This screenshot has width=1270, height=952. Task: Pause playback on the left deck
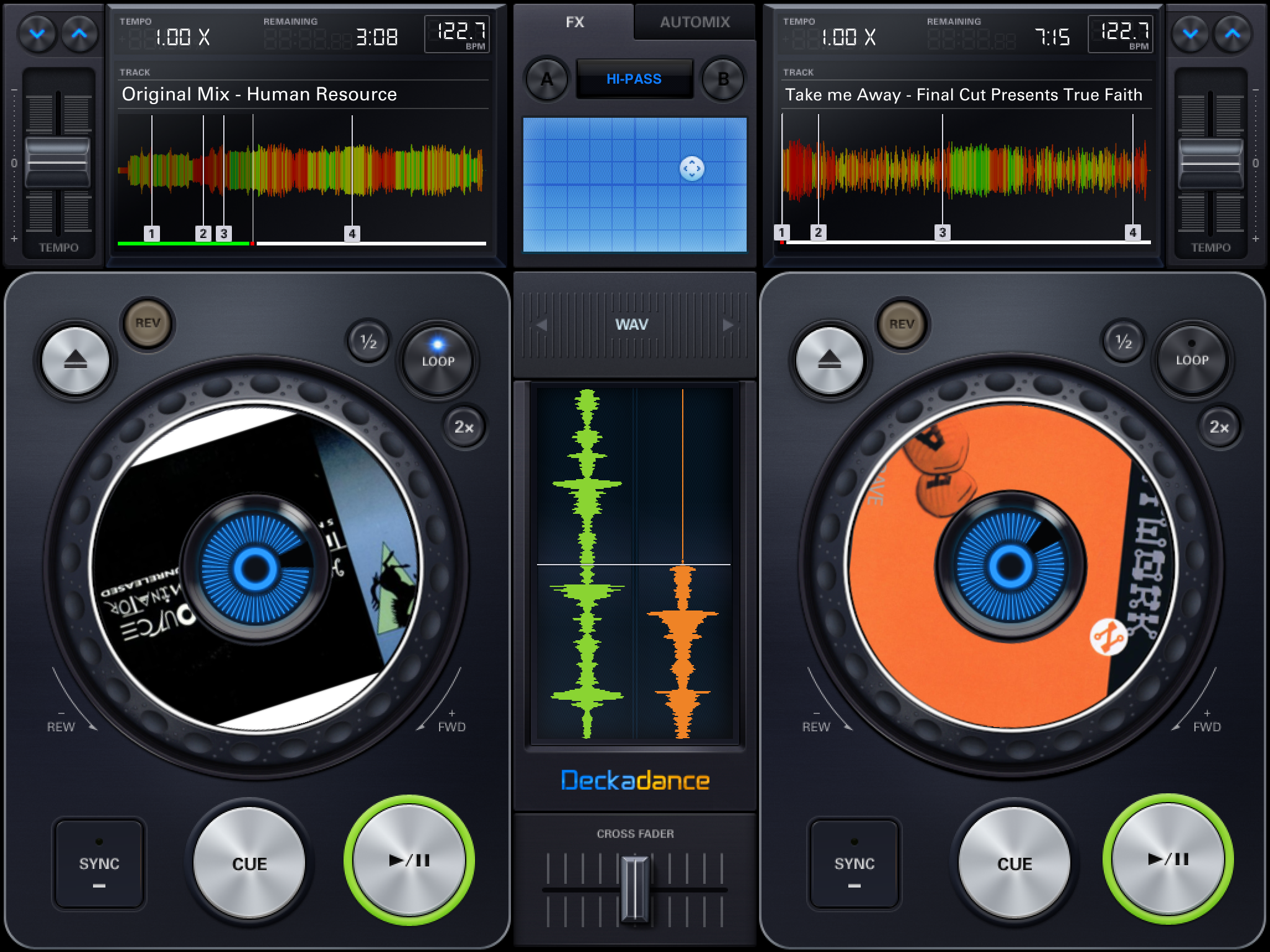point(409,860)
